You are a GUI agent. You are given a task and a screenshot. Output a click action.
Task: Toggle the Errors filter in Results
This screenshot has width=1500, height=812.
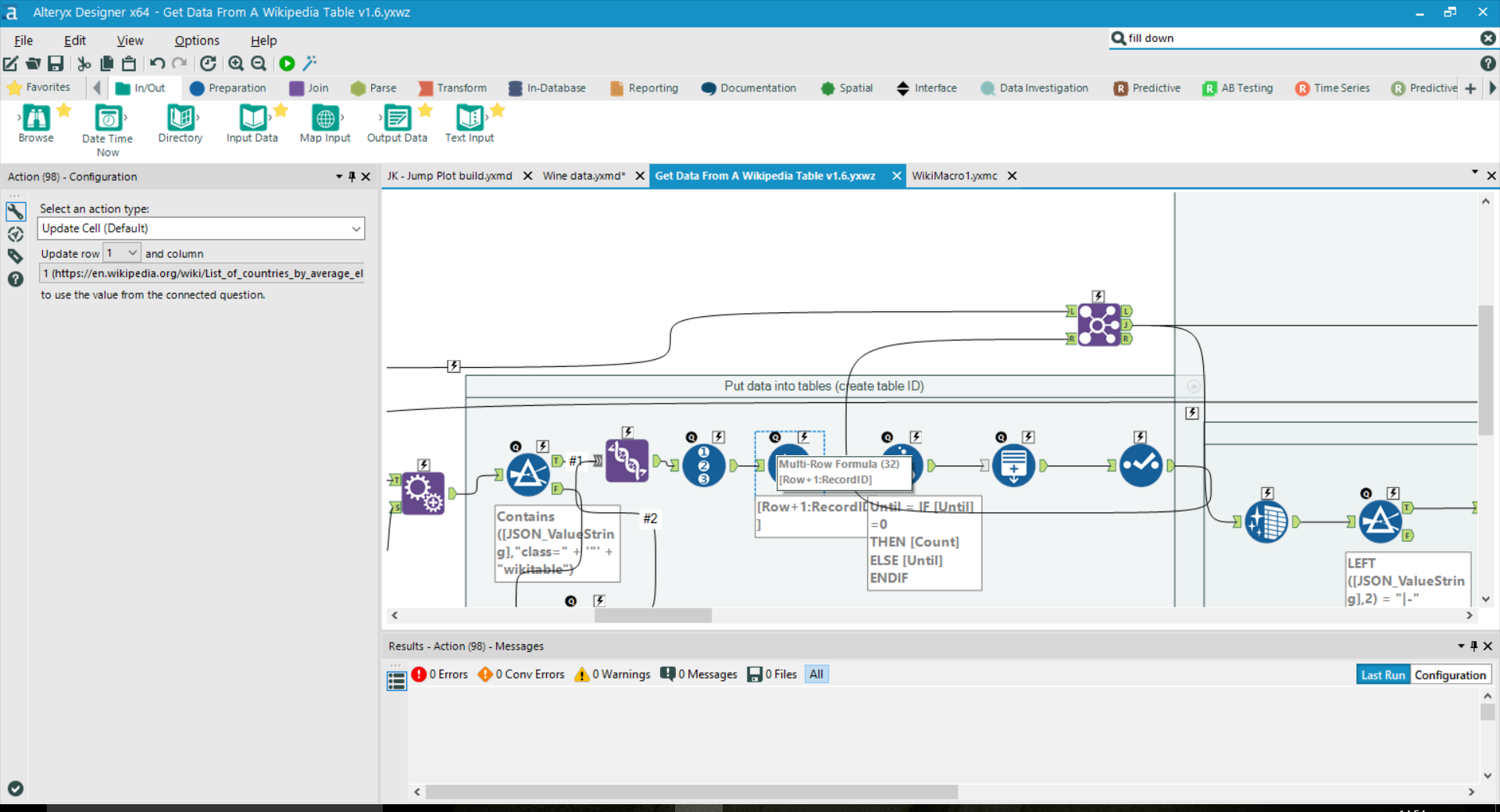[x=440, y=675]
